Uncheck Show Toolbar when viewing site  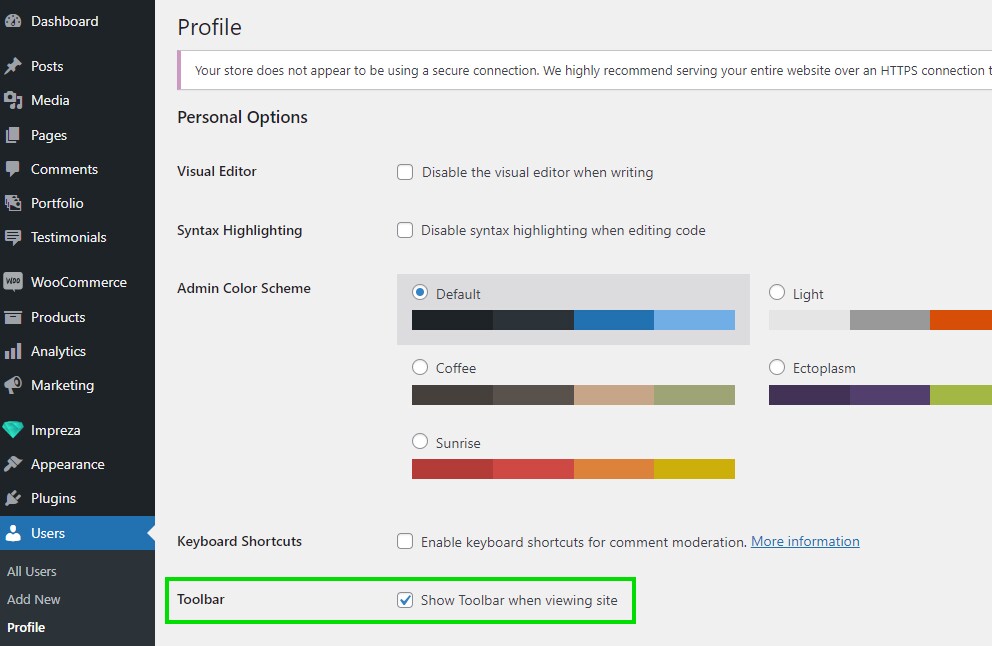[405, 600]
